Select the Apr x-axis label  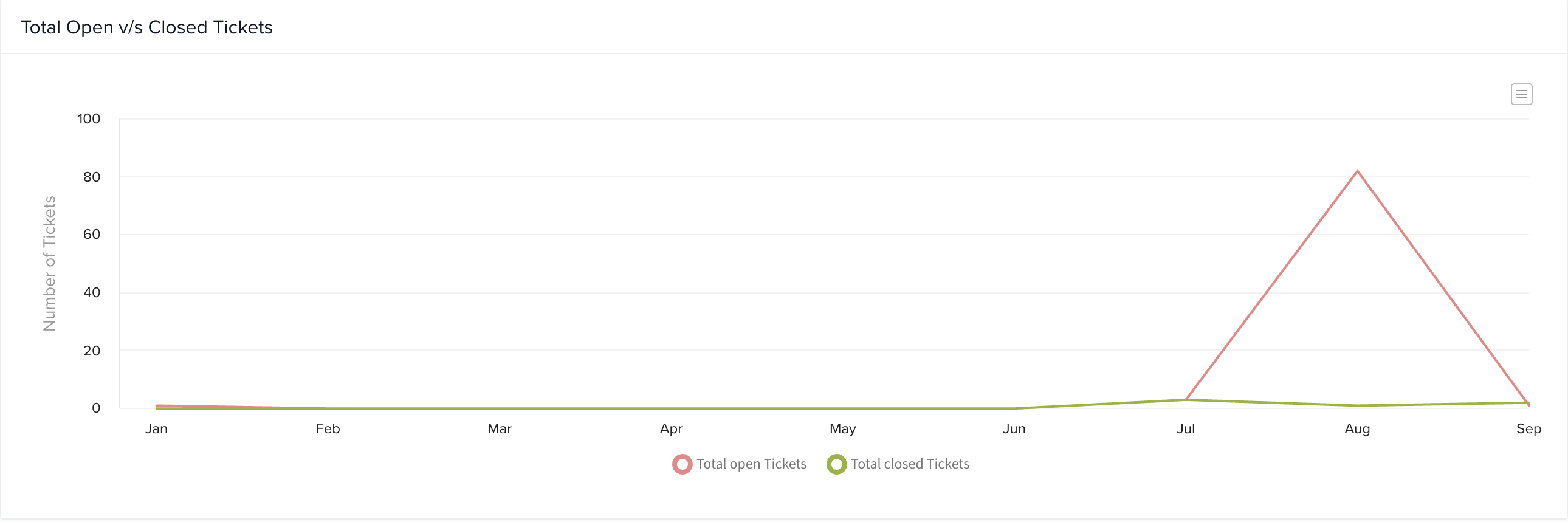pyautogui.click(x=671, y=429)
